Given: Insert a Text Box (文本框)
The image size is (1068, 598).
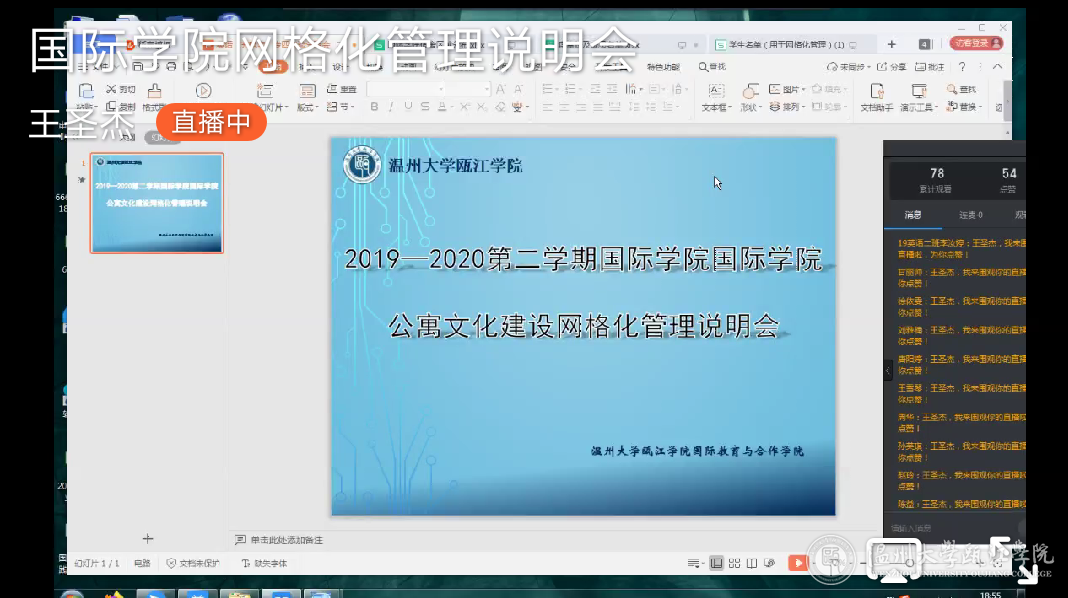Looking at the screenshot, I should (x=716, y=97).
